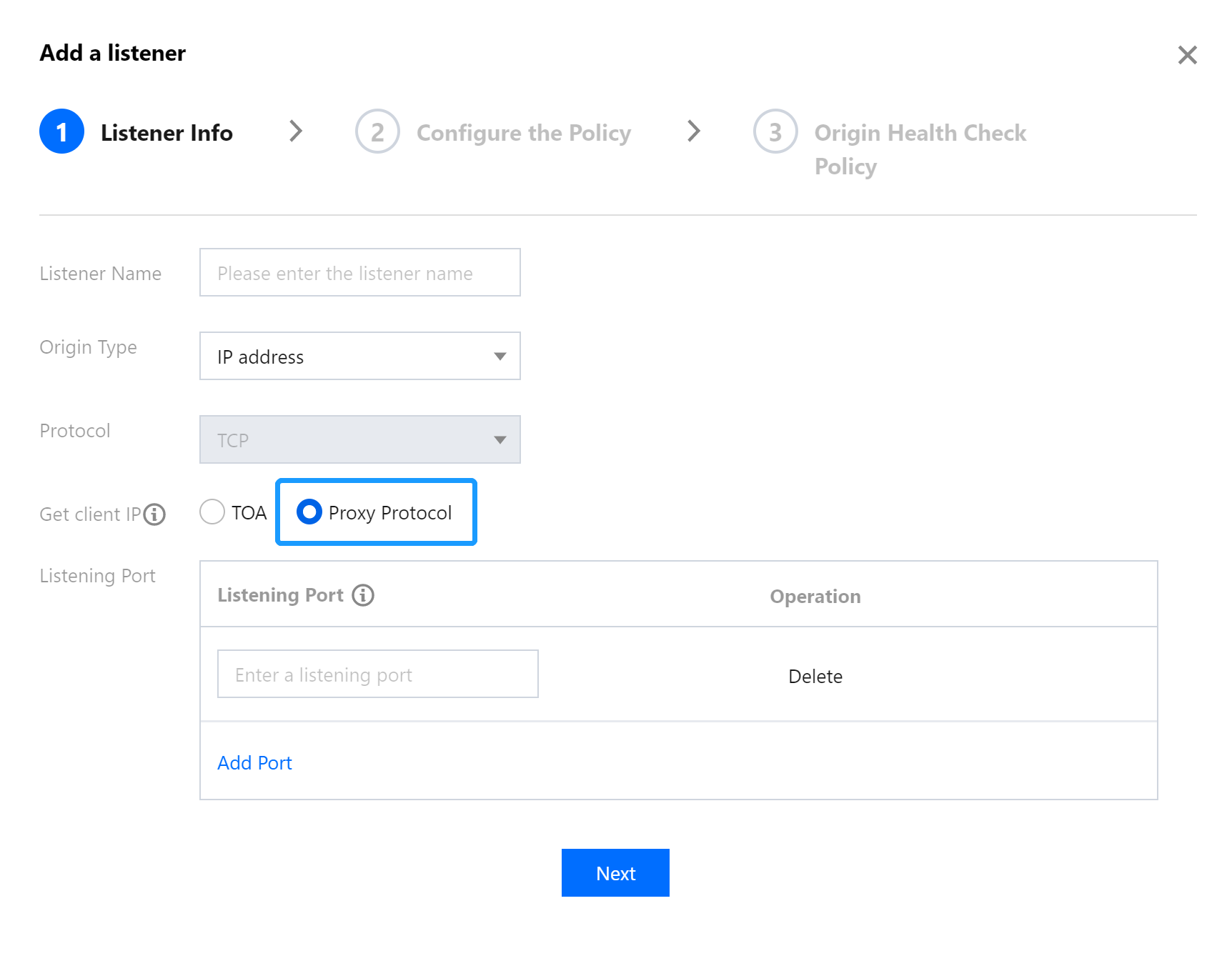Click the chevron arrow after Listener Info

tap(296, 131)
